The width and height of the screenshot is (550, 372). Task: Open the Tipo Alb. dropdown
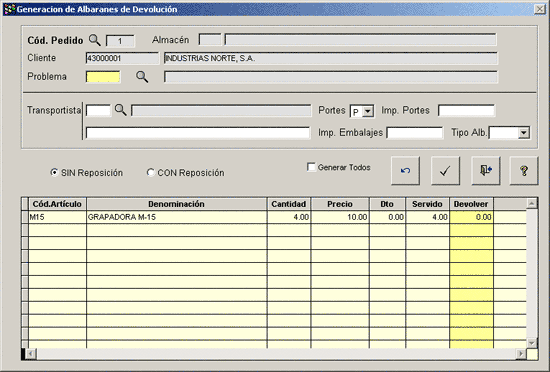click(524, 133)
